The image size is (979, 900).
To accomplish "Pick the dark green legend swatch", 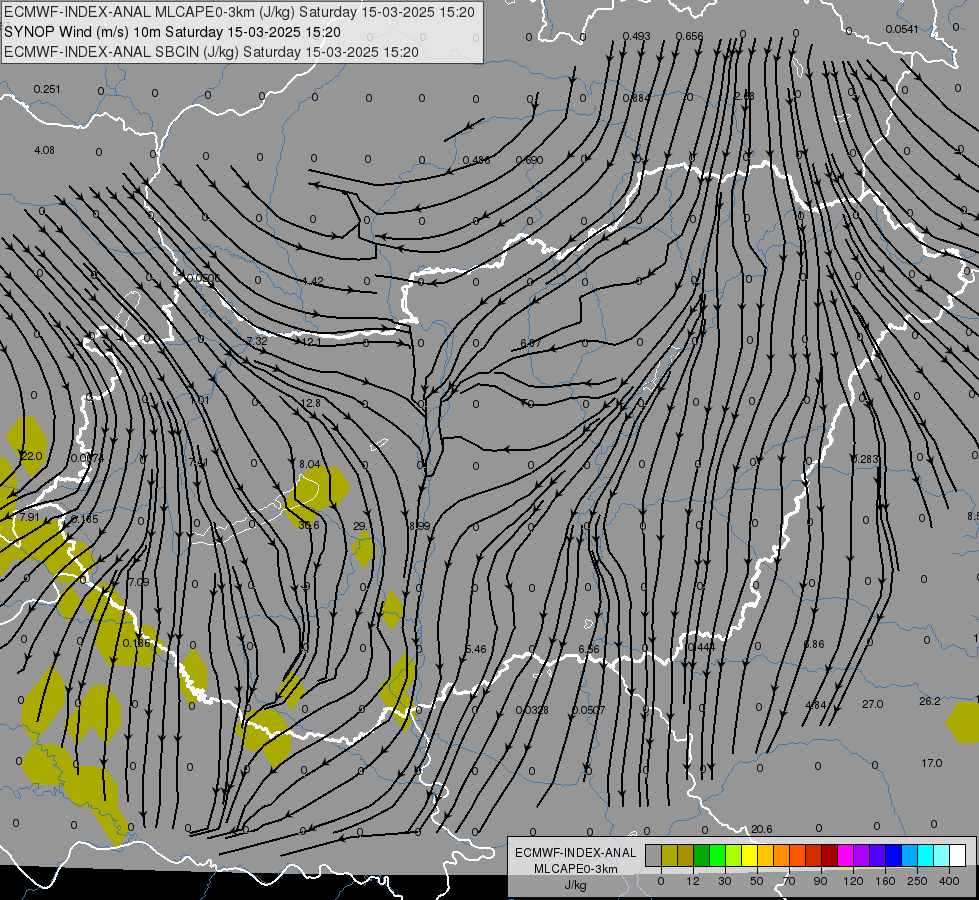I will tap(701, 855).
